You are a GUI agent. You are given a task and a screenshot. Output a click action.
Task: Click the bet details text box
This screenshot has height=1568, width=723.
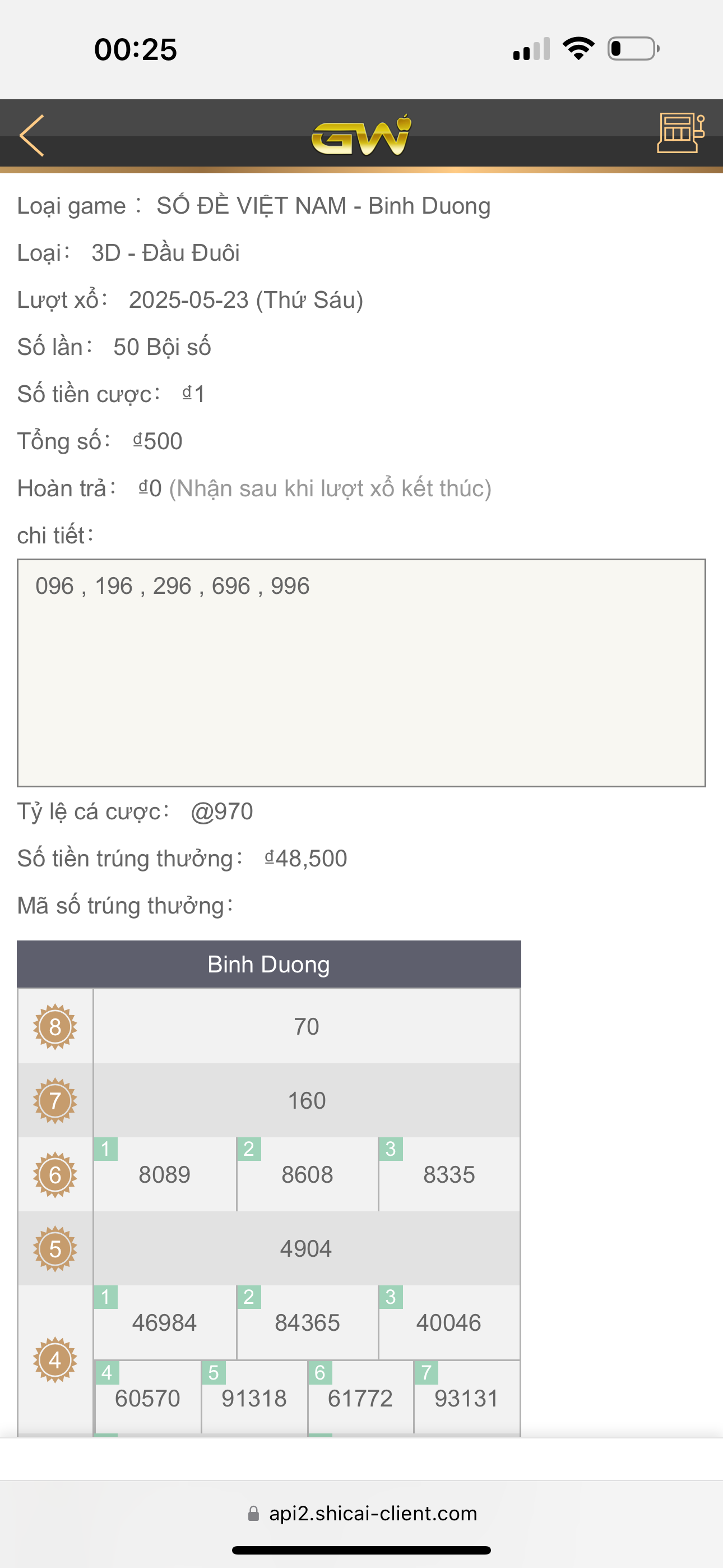(x=361, y=672)
